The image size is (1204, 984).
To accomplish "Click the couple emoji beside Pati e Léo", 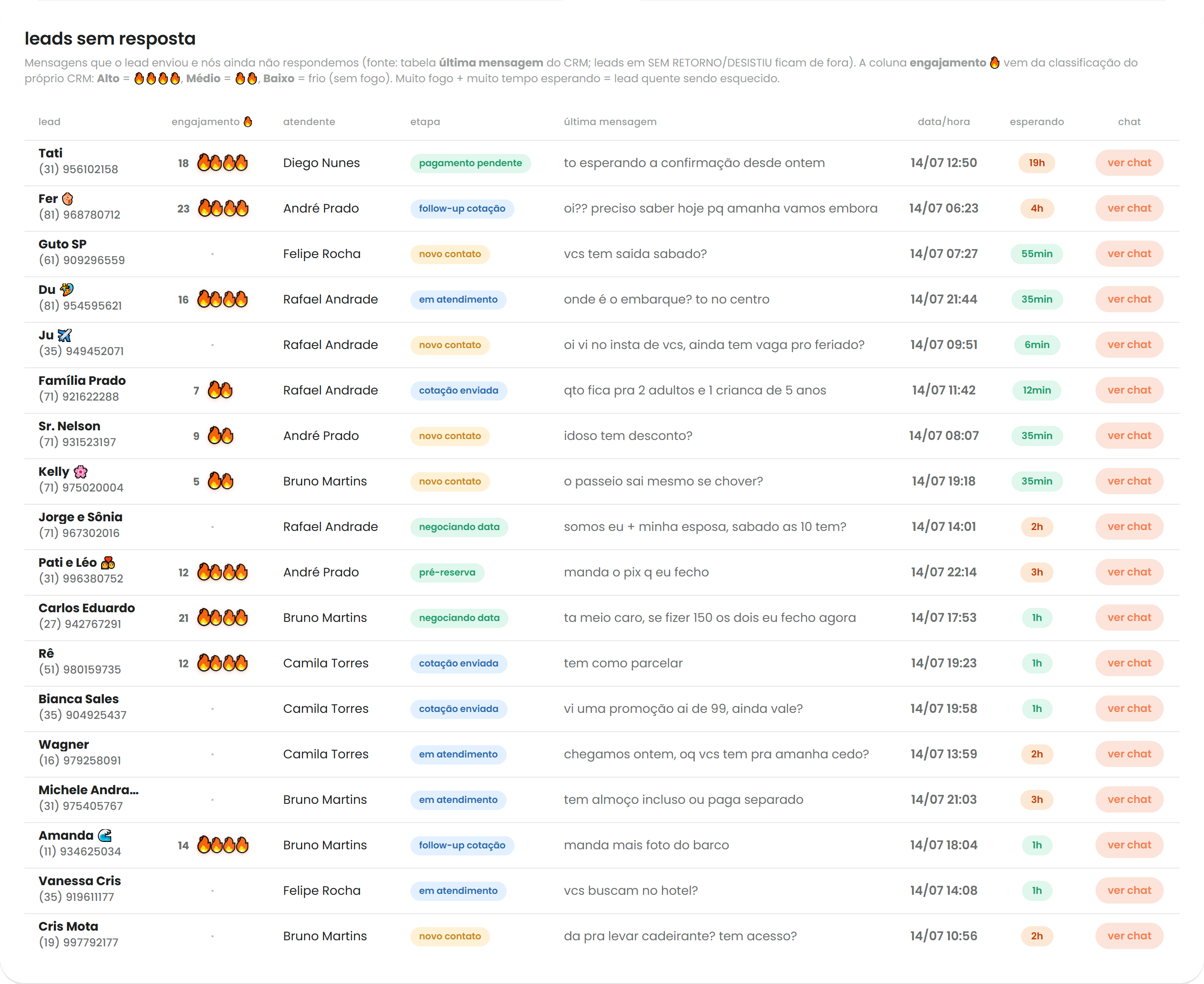I will pyautogui.click(x=108, y=563).
